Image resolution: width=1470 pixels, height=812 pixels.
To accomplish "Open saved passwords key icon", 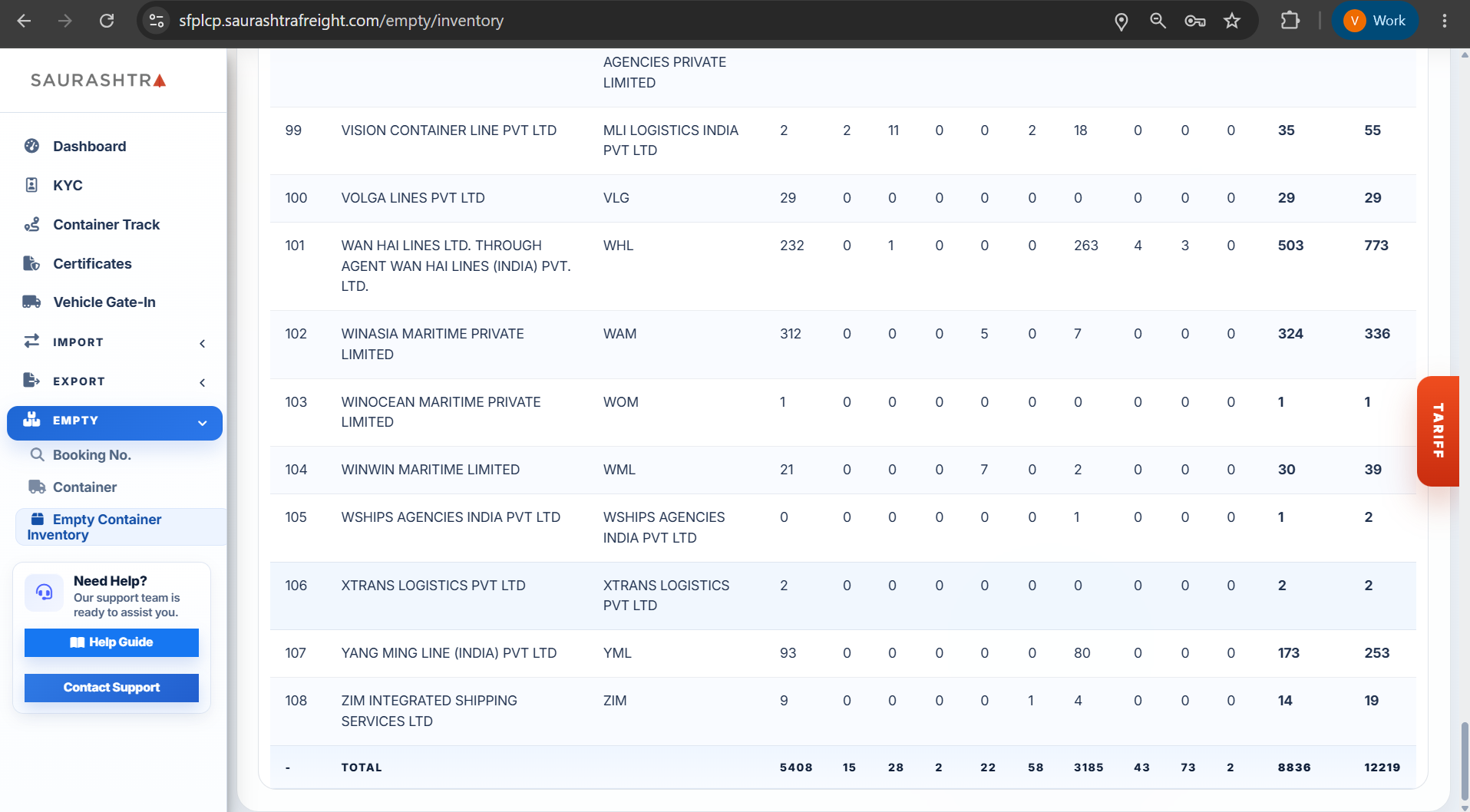I will point(1195,21).
